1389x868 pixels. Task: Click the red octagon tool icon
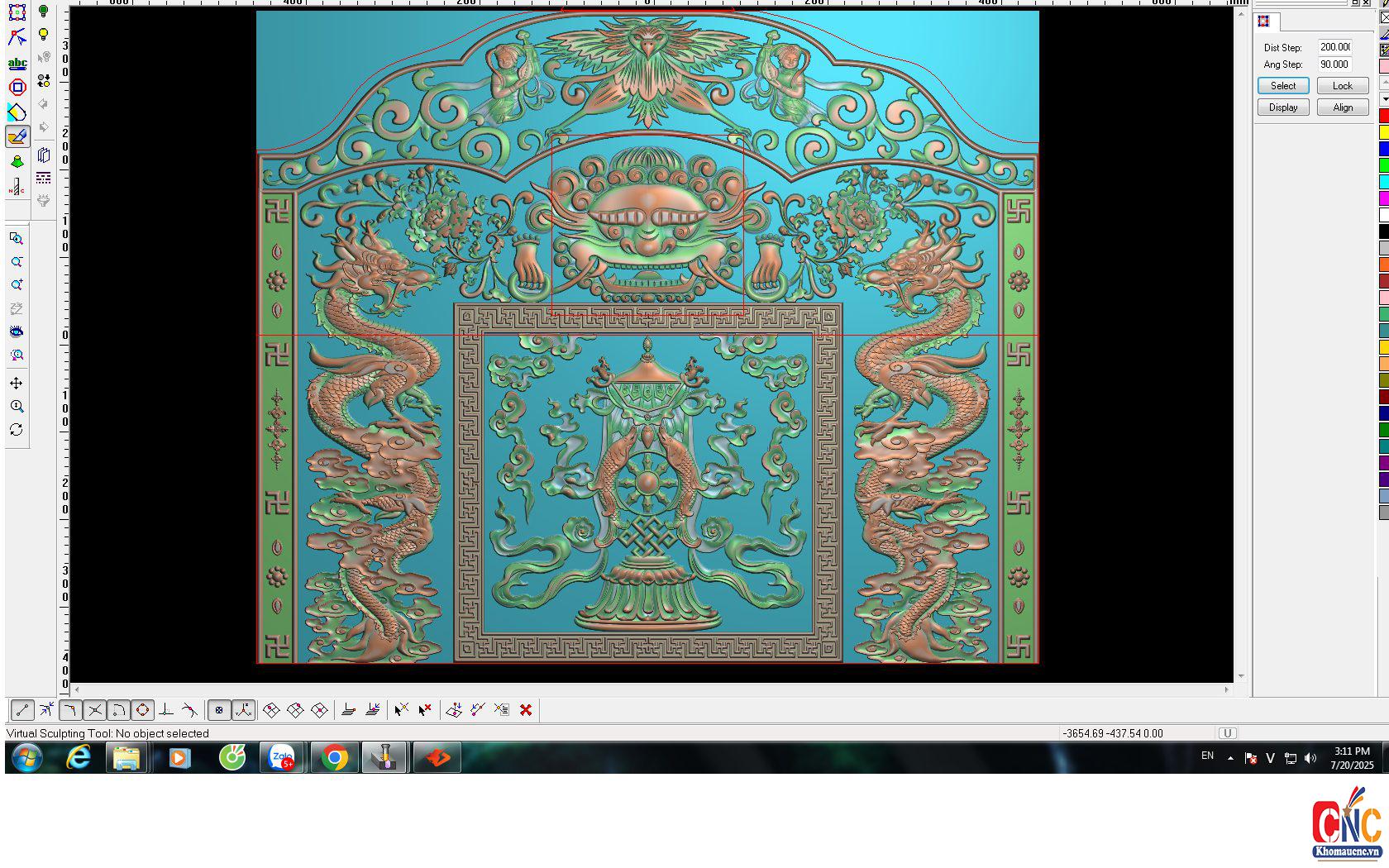click(x=17, y=87)
